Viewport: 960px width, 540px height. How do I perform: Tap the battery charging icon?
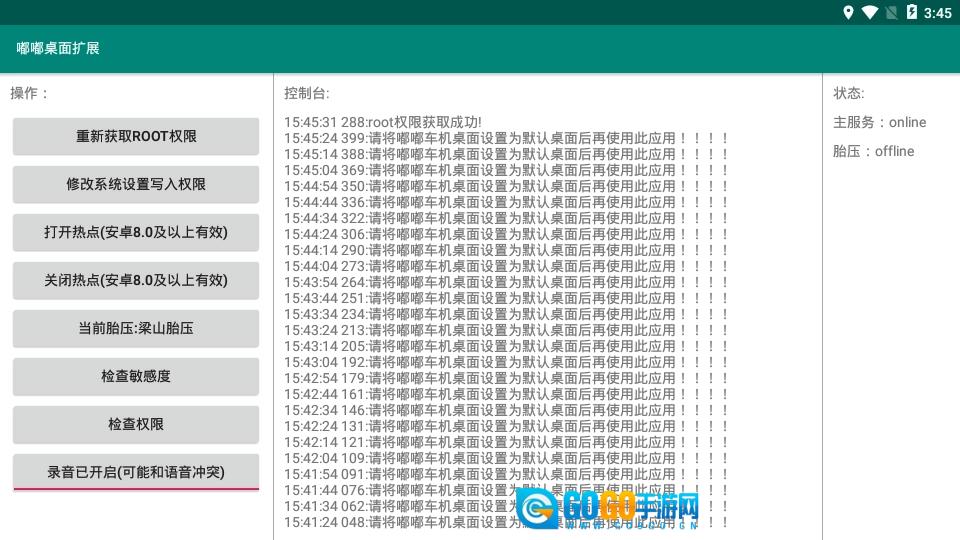pyautogui.click(x=911, y=13)
